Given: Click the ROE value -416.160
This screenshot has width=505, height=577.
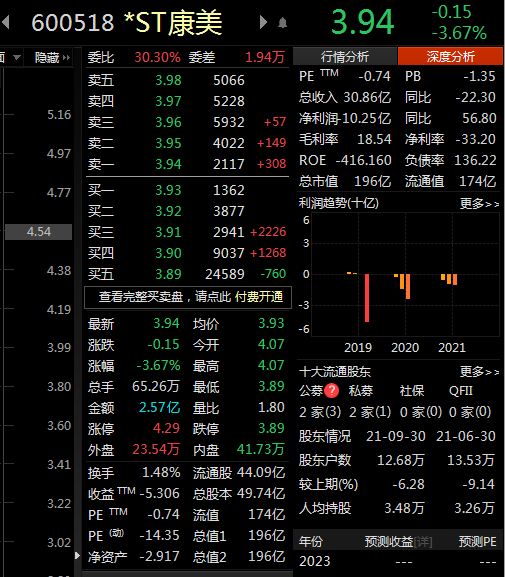Looking at the screenshot, I should (363, 160).
